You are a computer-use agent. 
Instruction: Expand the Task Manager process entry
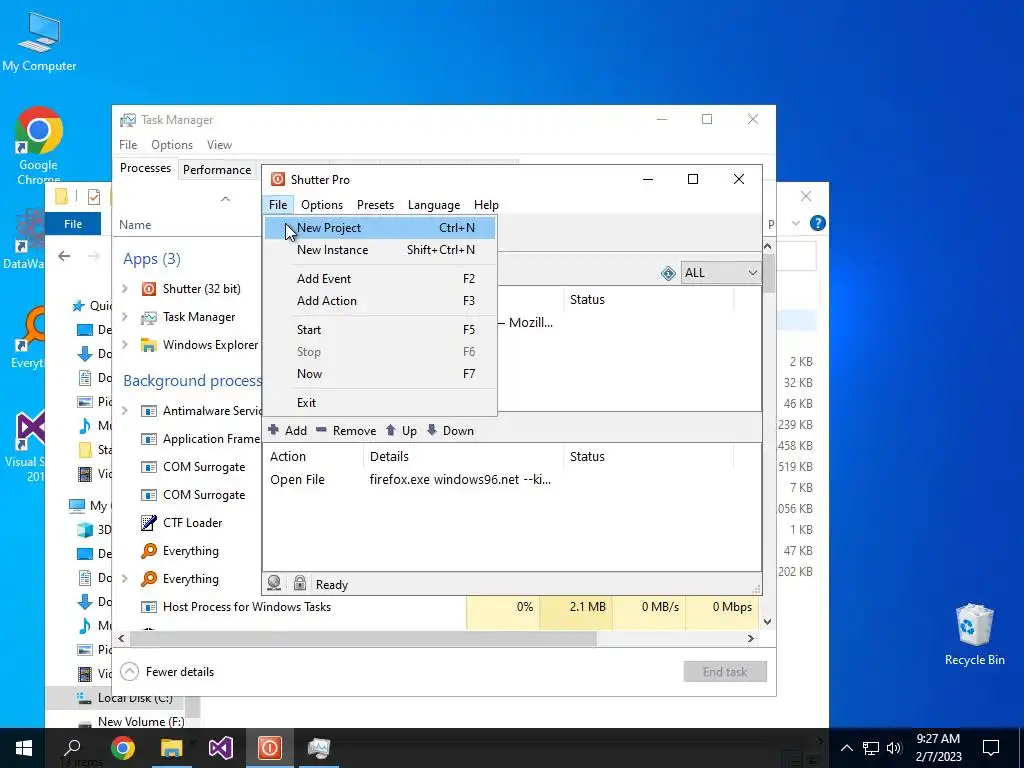pos(125,317)
